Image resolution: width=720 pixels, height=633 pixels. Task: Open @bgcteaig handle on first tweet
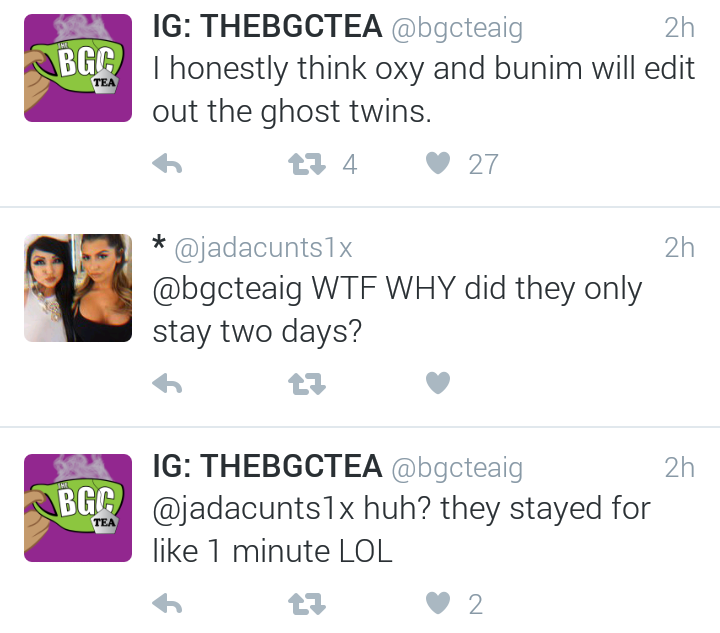457,28
